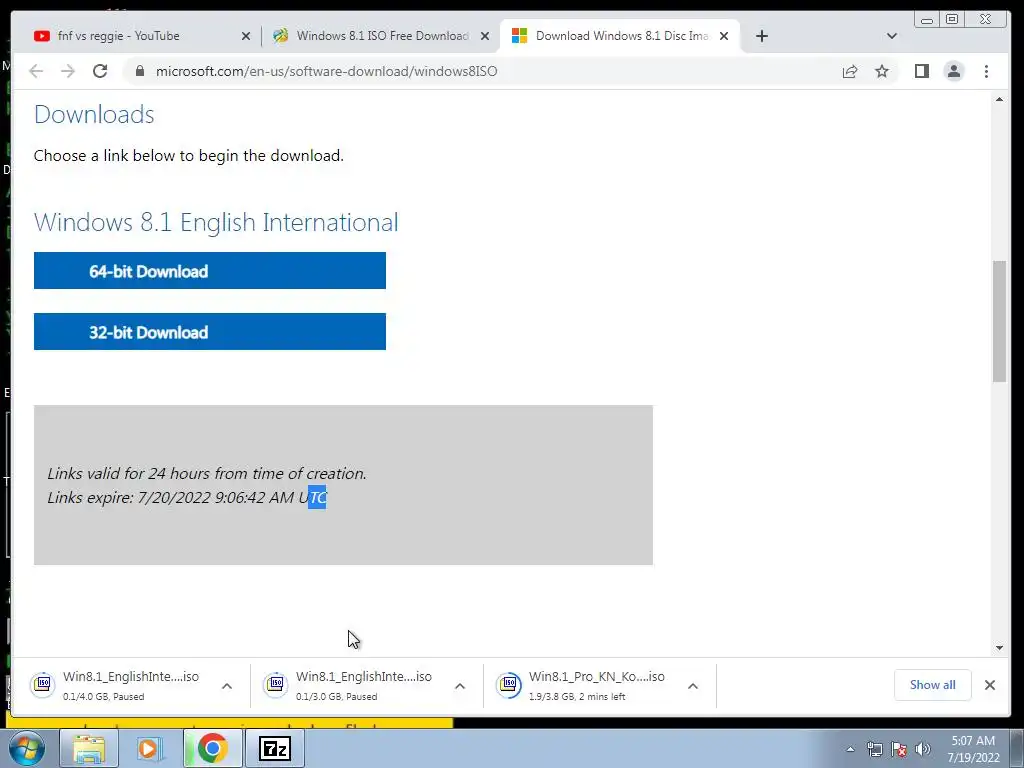Click the share this page icon
This screenshot has width=1024, height=768.
coord(850,71)
